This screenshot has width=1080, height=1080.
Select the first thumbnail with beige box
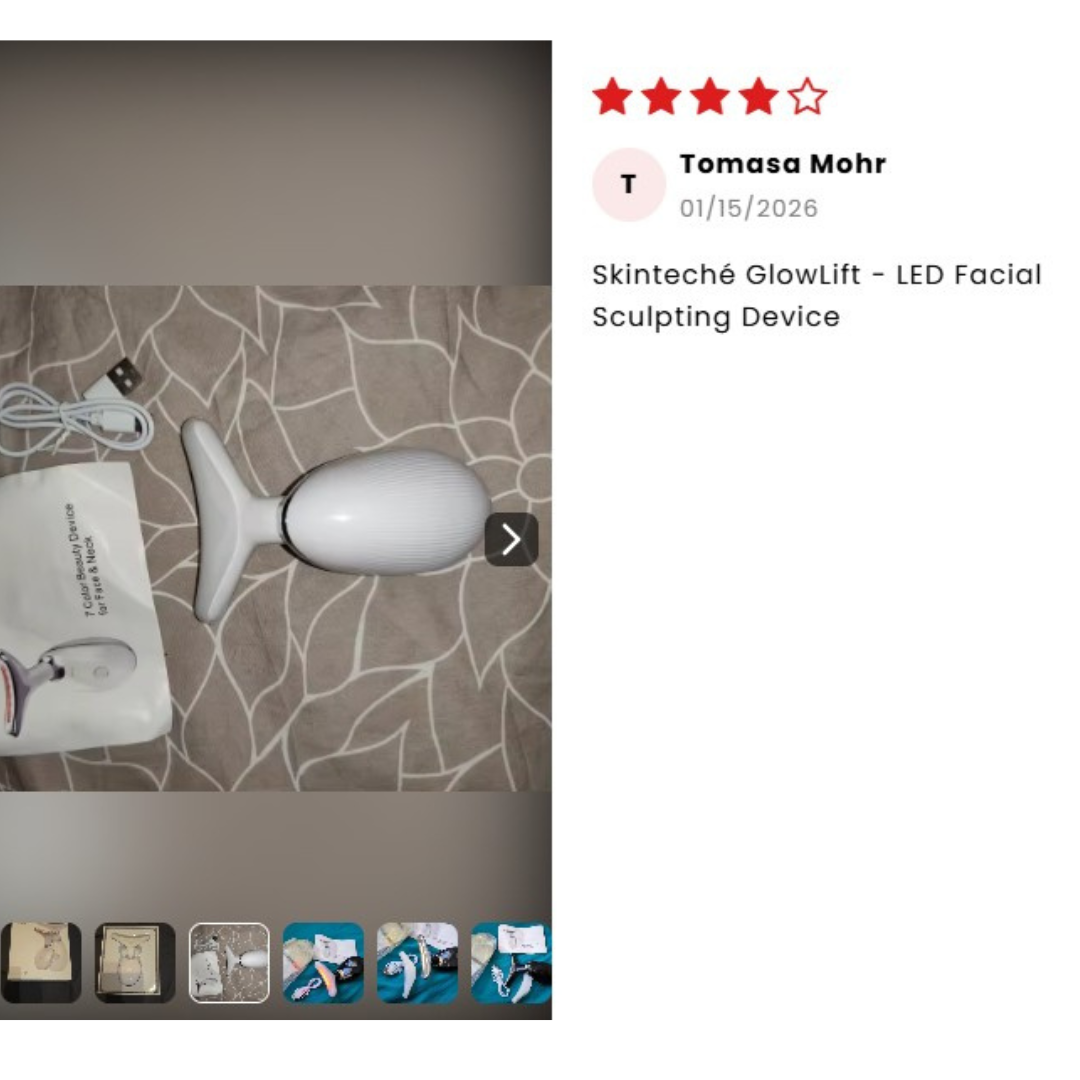[x=41, y=963]
